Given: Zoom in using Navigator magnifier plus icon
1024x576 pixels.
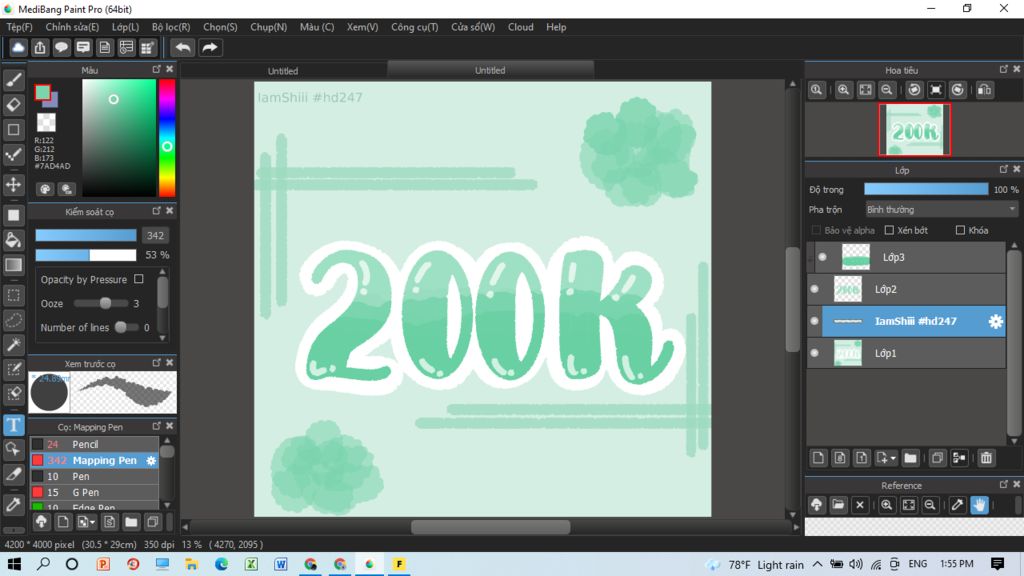Looking at the screenshot, I should coord(843,90).
